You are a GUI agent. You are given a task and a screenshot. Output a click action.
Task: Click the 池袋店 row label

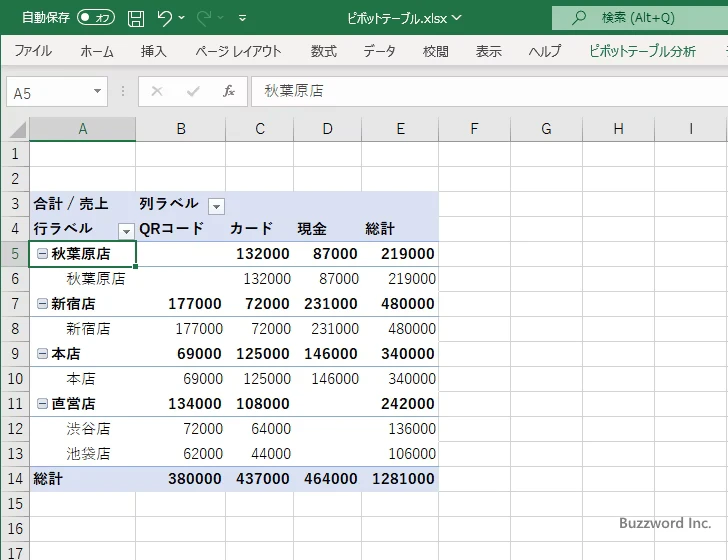[x=88, y=454]
